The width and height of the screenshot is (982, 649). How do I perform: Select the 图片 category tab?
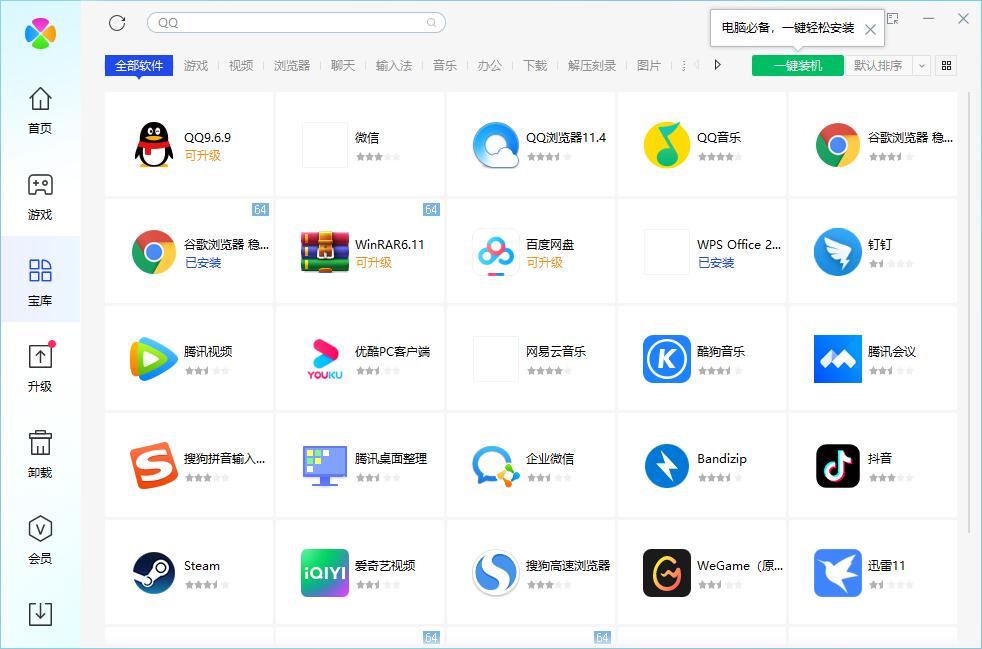(649, 65)
